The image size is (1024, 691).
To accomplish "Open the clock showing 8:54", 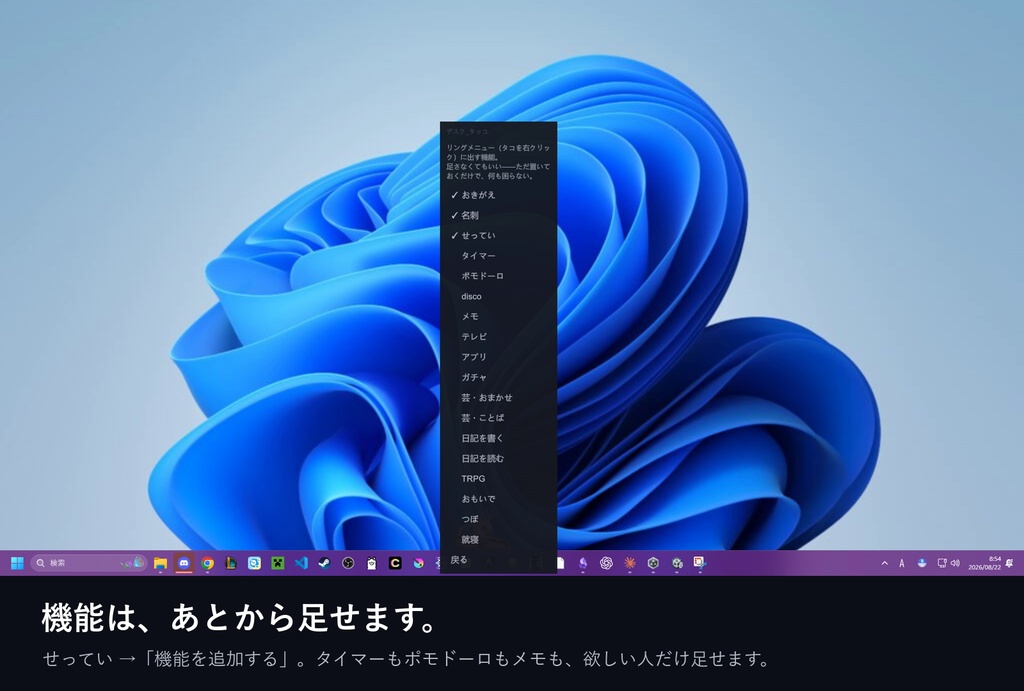I will [x=984, y=563].
